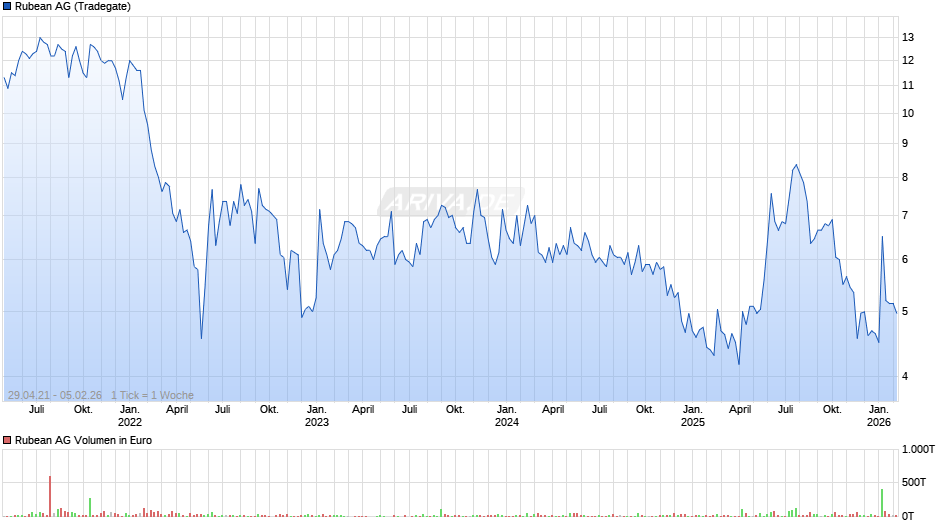940x526 pixels.
Task: Click the 'Jan. 2026' axis label
Action: click(x=879, y=416)
